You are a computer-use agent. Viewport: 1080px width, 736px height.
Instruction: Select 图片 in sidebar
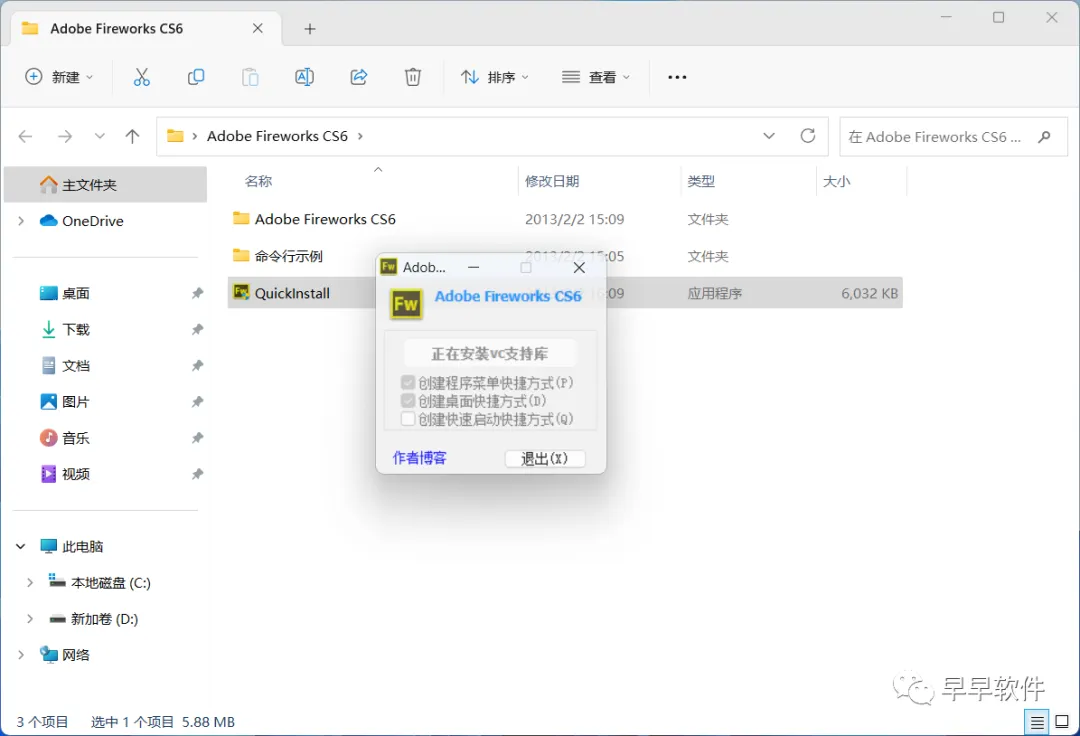76,401
